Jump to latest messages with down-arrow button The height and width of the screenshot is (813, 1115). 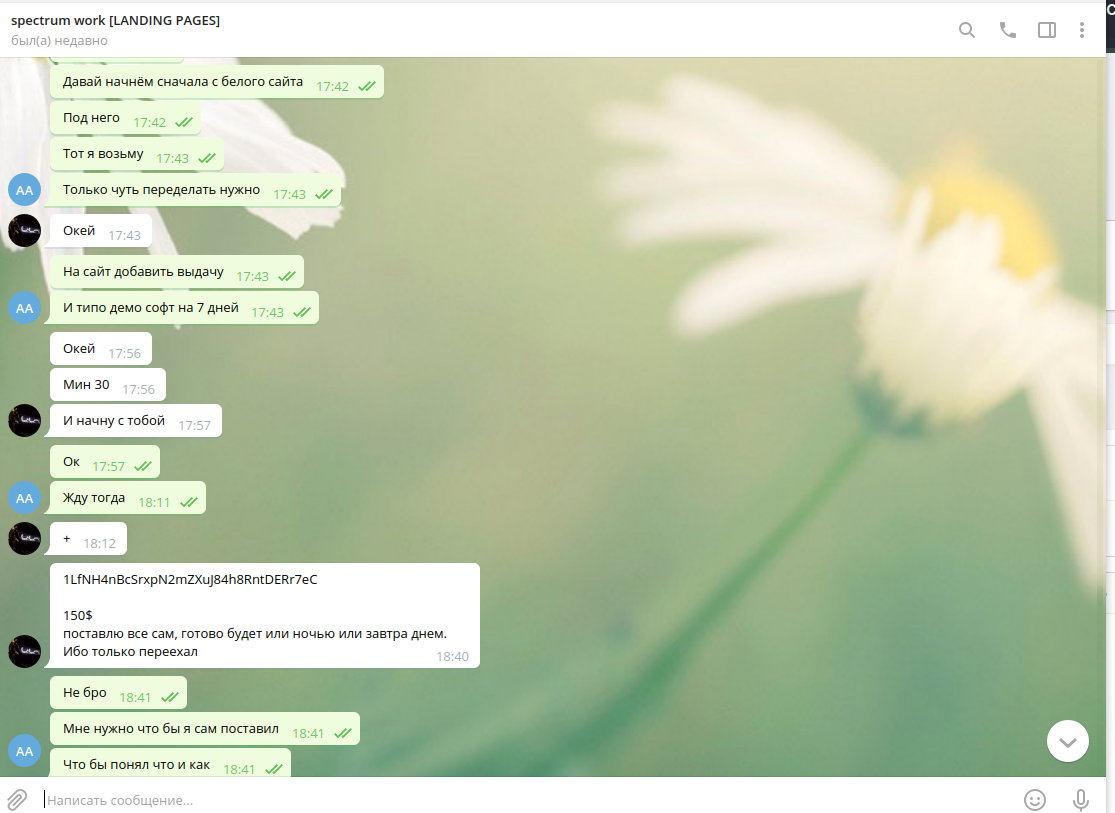click(x=1067, y=741)
